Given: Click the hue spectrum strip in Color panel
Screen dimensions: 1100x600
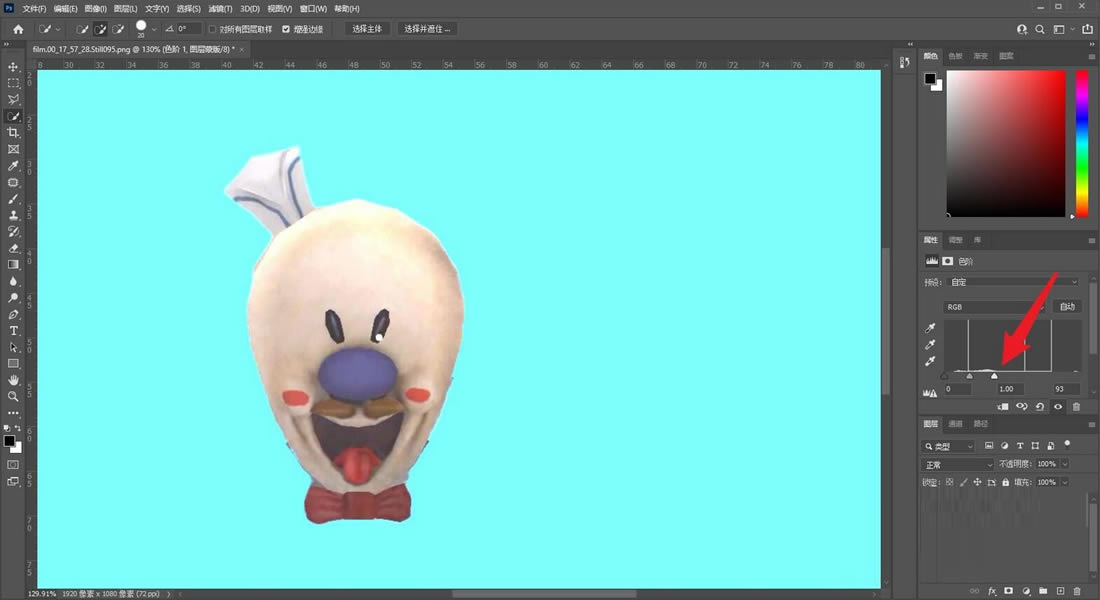Looking at the screenshot, I should point(1082,143).
